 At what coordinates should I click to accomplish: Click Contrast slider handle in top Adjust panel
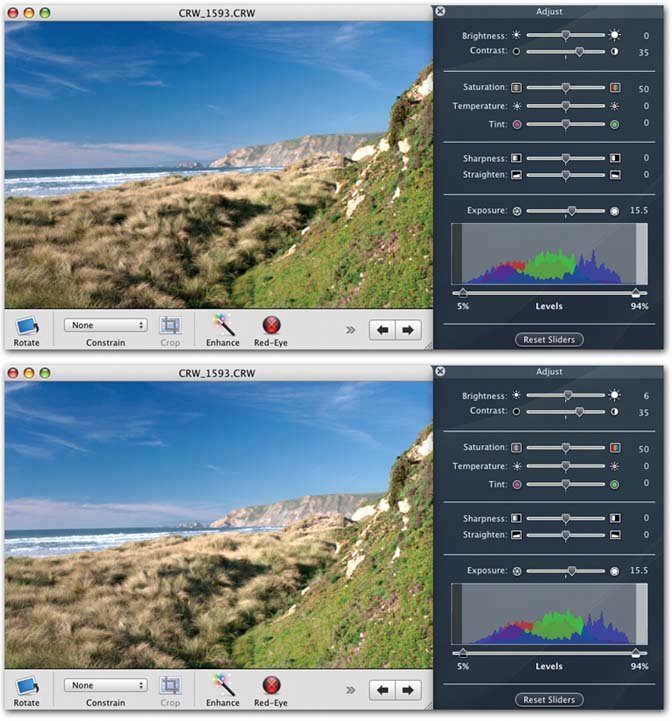pos(580,52)
